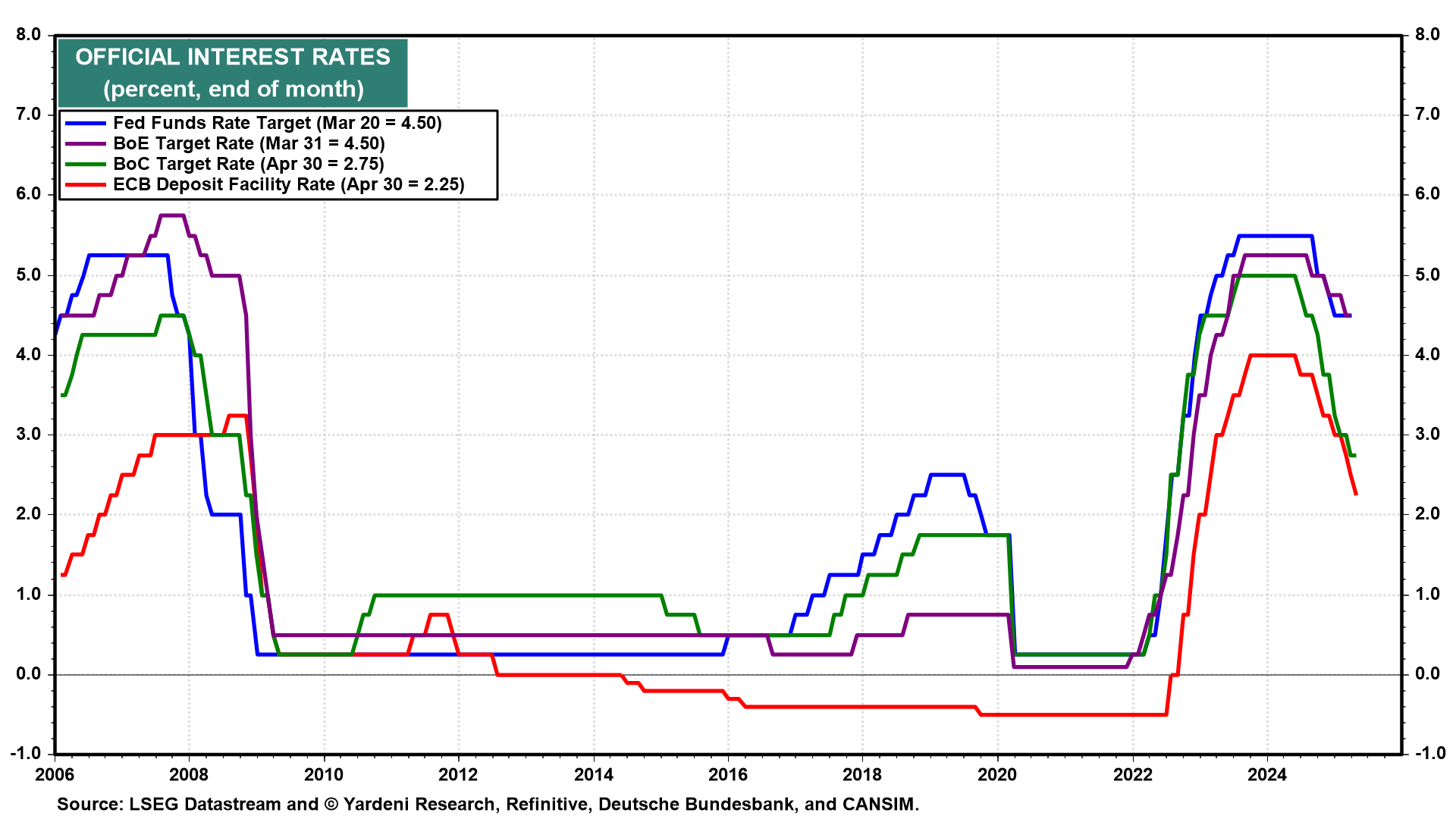Click the green BoC legend line swatch
Screen dimensions: 1456x819
coord(85,164)
